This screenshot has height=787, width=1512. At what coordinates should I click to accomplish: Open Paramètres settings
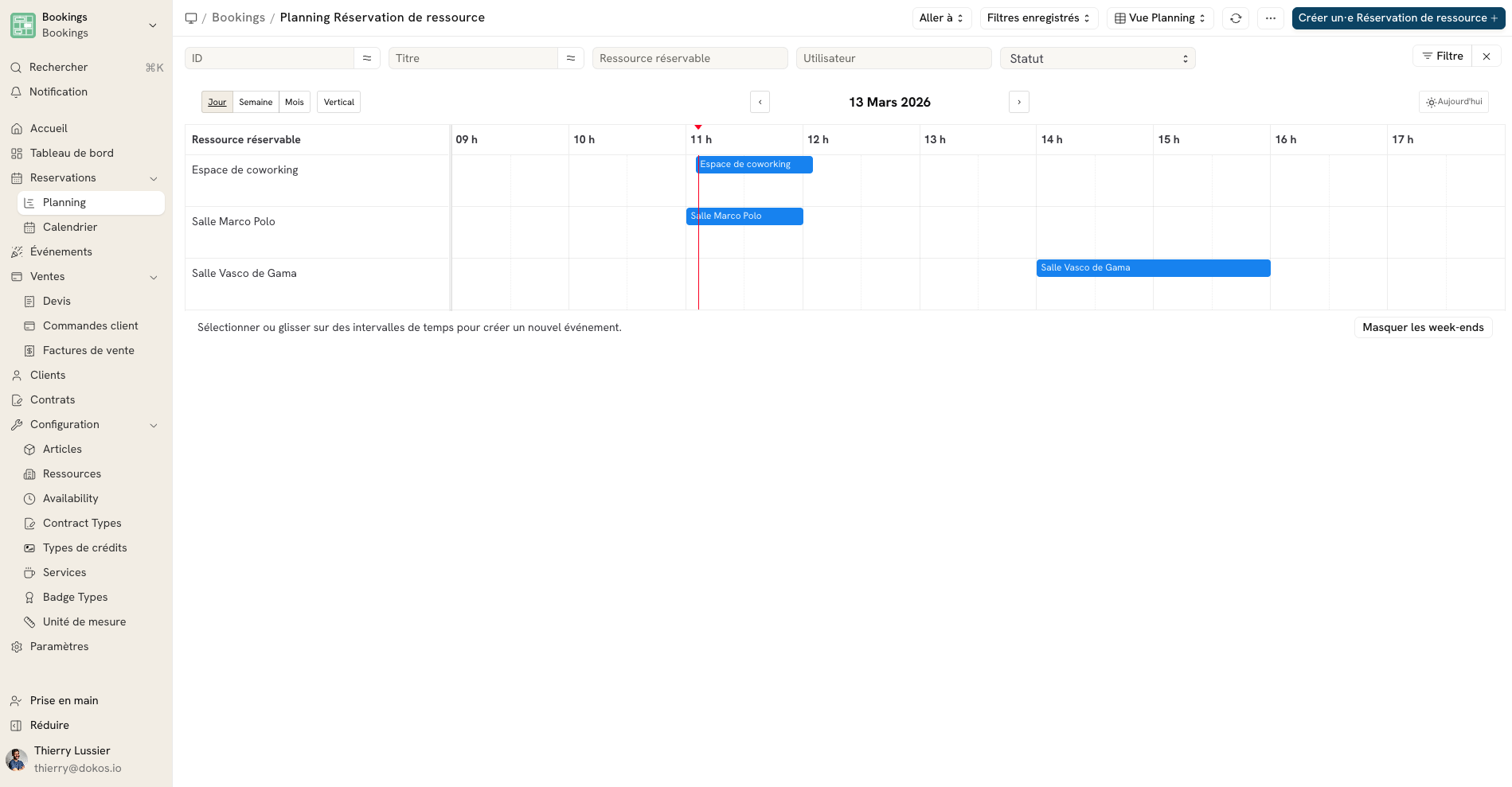[x=59, y=646]
